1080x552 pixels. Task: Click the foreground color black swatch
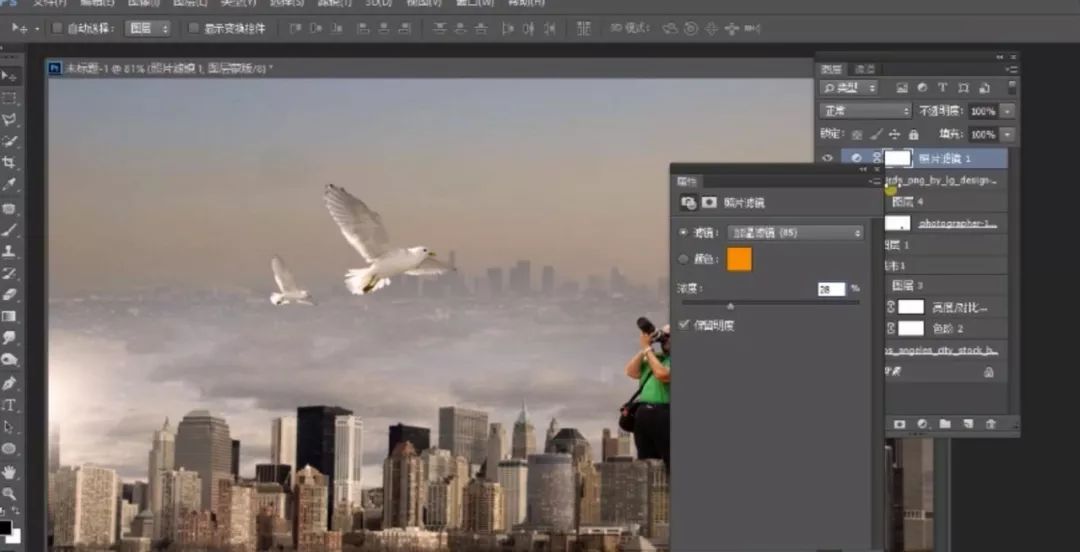coord(6,529)
